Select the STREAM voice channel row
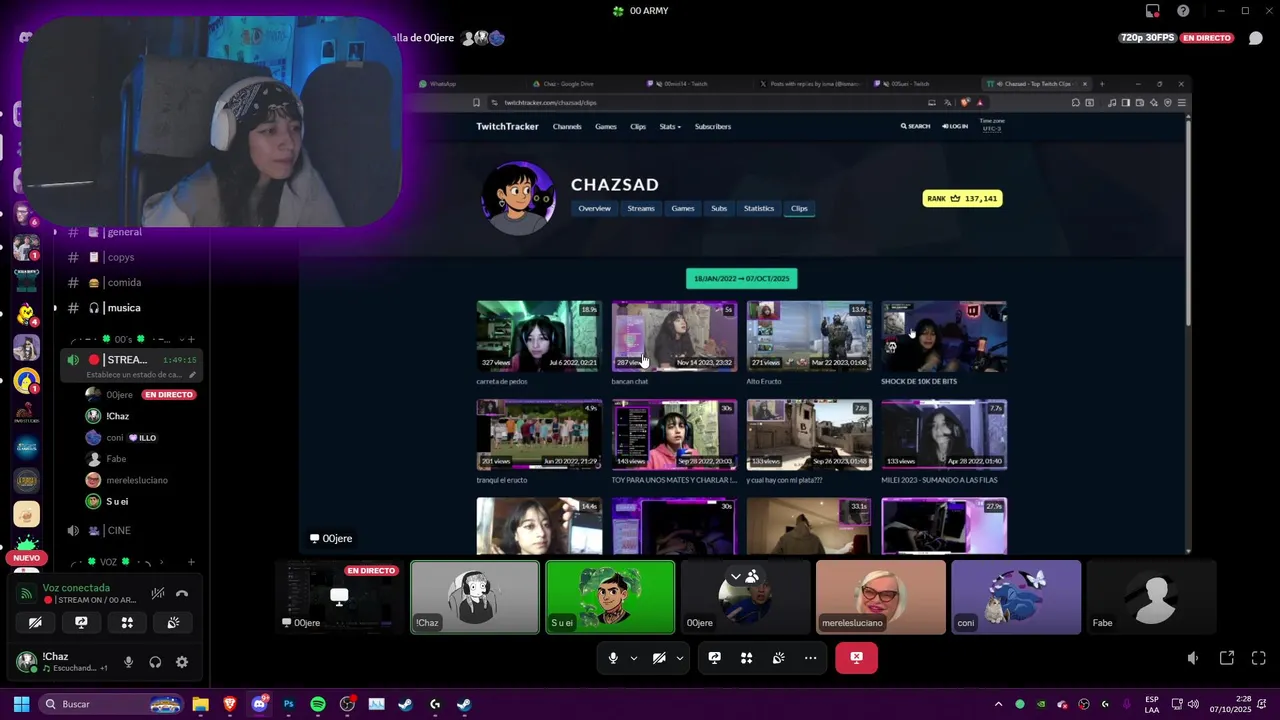This screenshot has width=1280, height=720. point(132,365)
